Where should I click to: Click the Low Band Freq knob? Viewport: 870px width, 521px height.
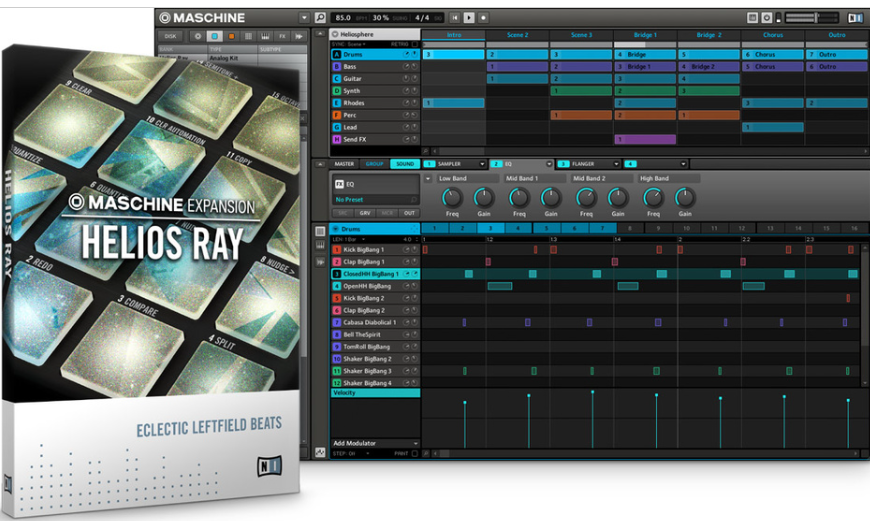452,198
